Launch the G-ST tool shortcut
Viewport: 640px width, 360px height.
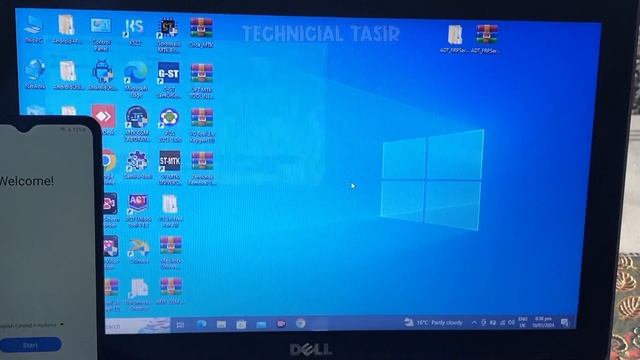(169, 80)
